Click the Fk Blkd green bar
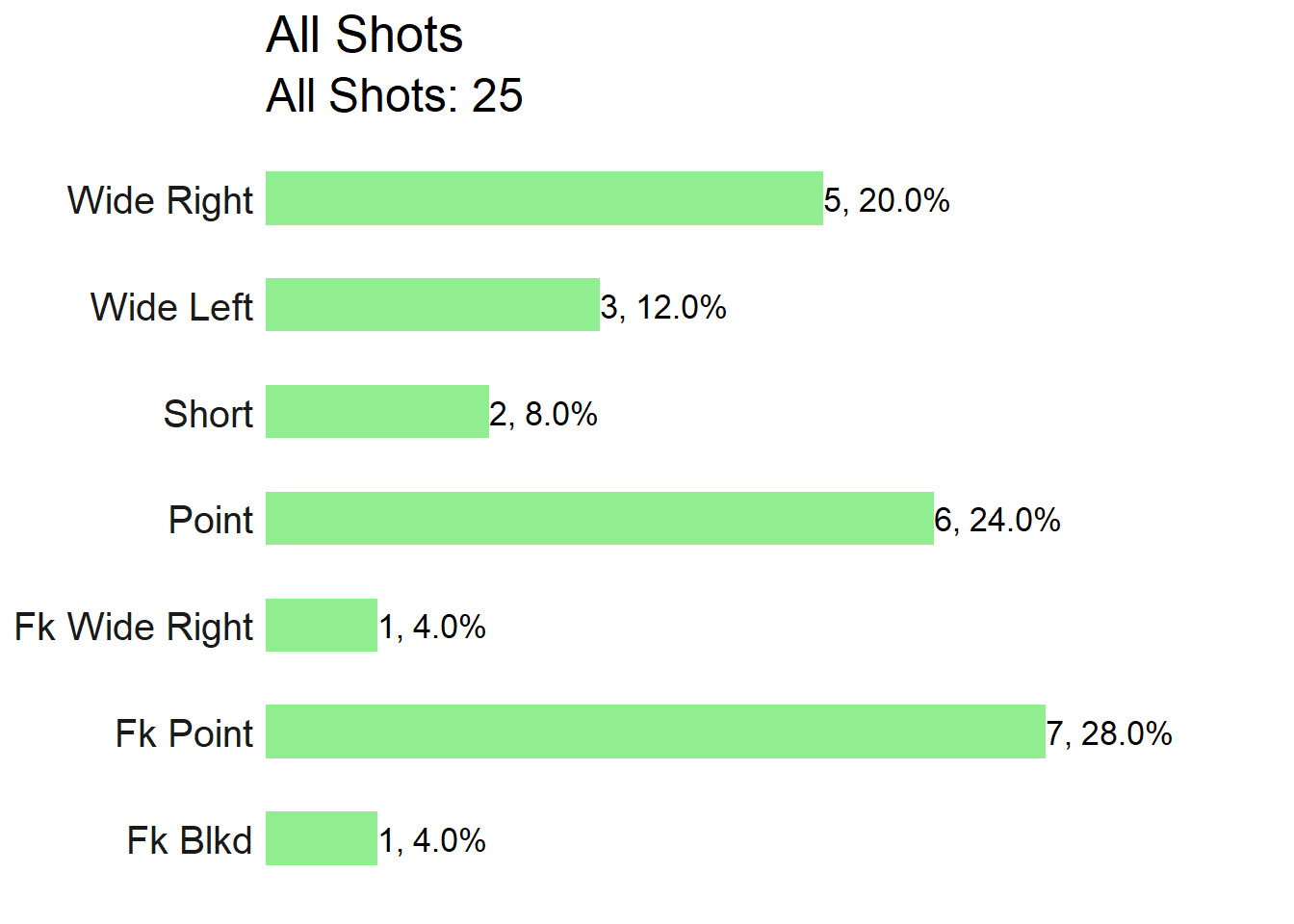This screenshot has width=1294, height=924. [322, 838]
